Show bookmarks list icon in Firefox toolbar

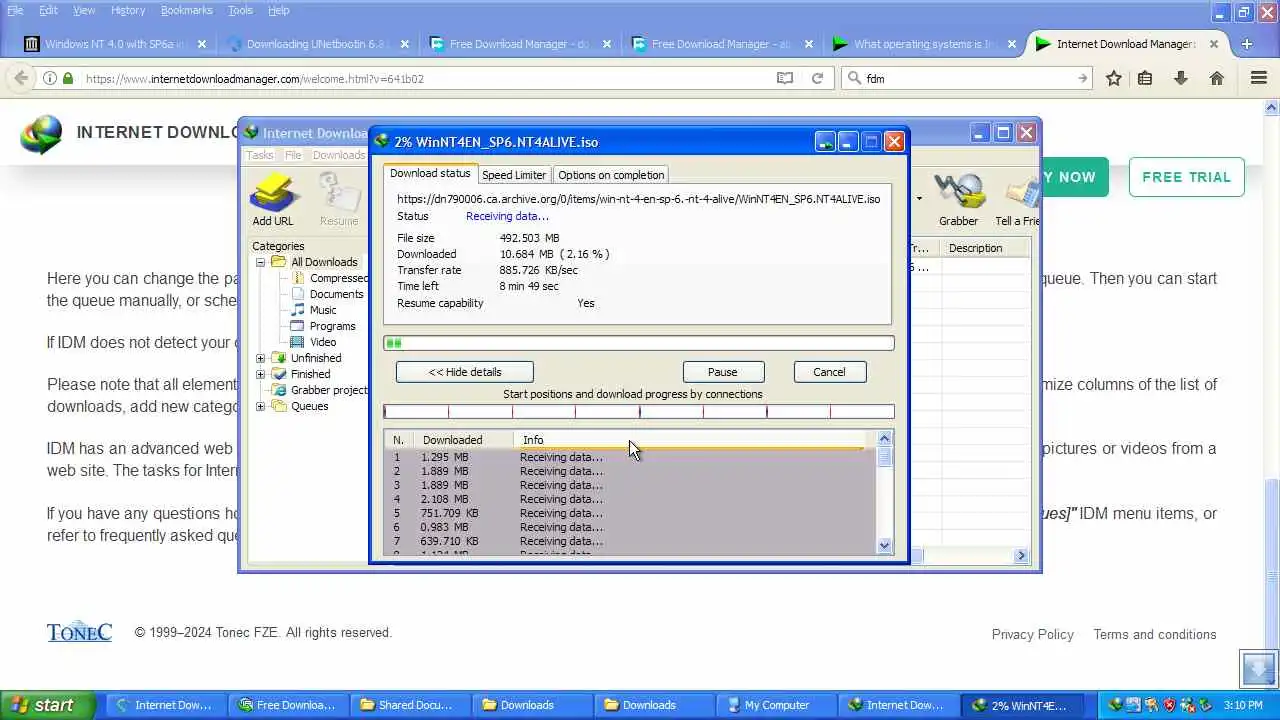click(x=1146, y=78)
